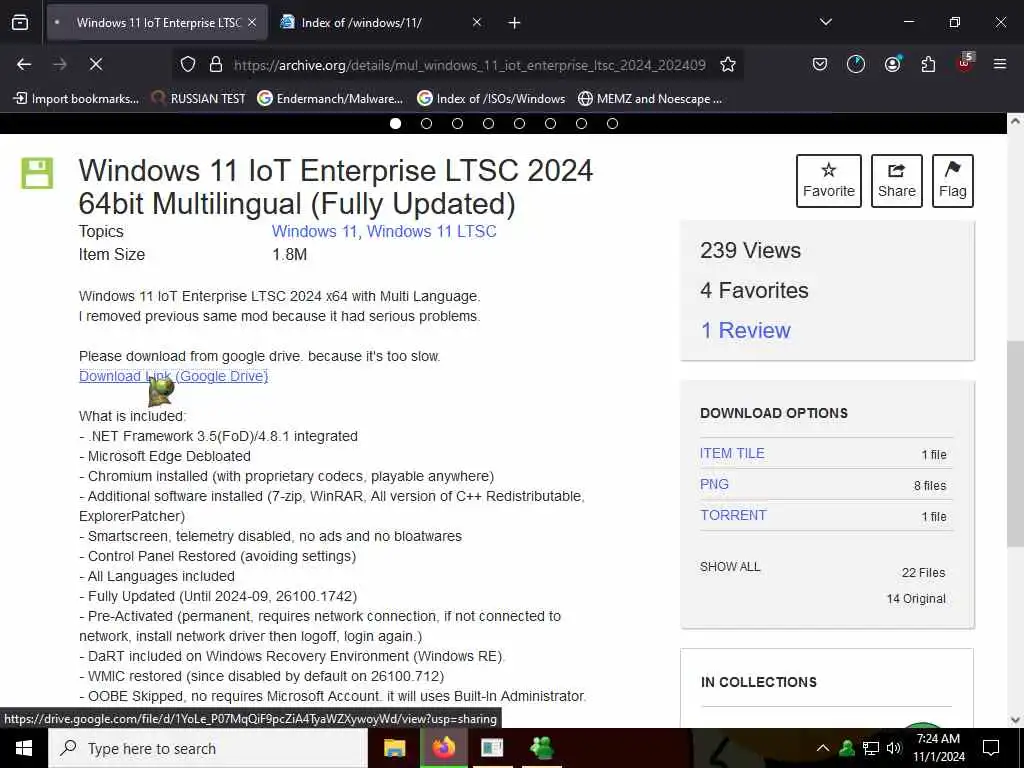Open File Explorer from taskbar

pos(394,748)
